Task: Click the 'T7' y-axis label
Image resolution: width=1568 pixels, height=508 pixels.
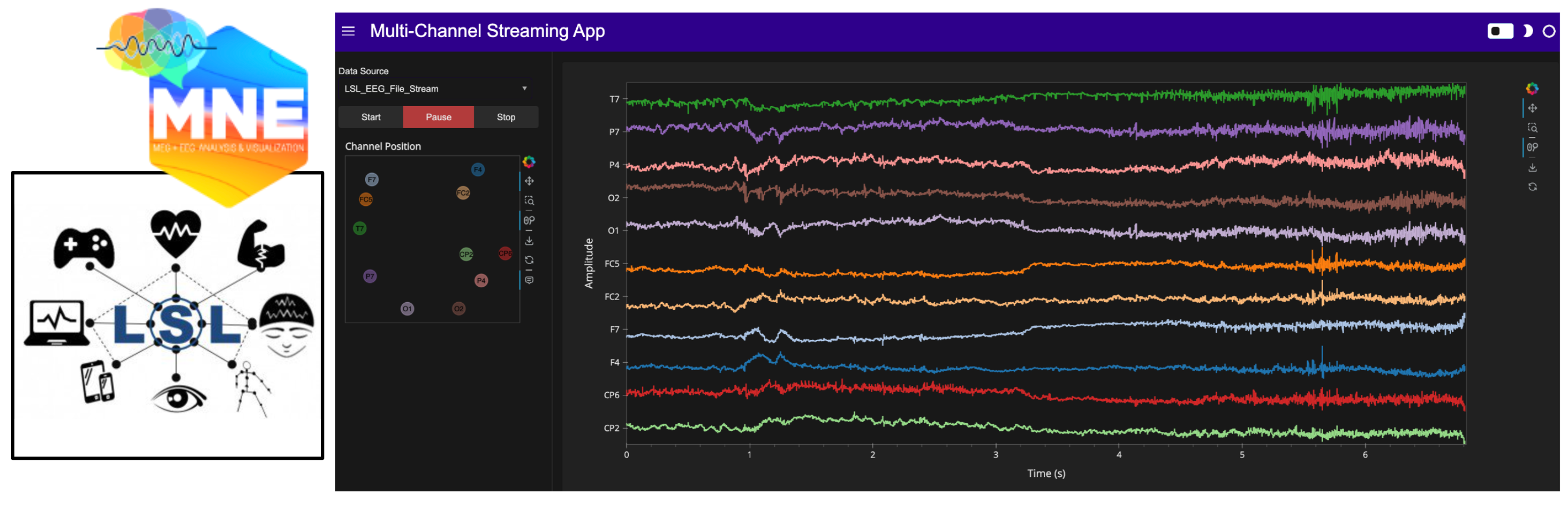Action: (614, 99)
